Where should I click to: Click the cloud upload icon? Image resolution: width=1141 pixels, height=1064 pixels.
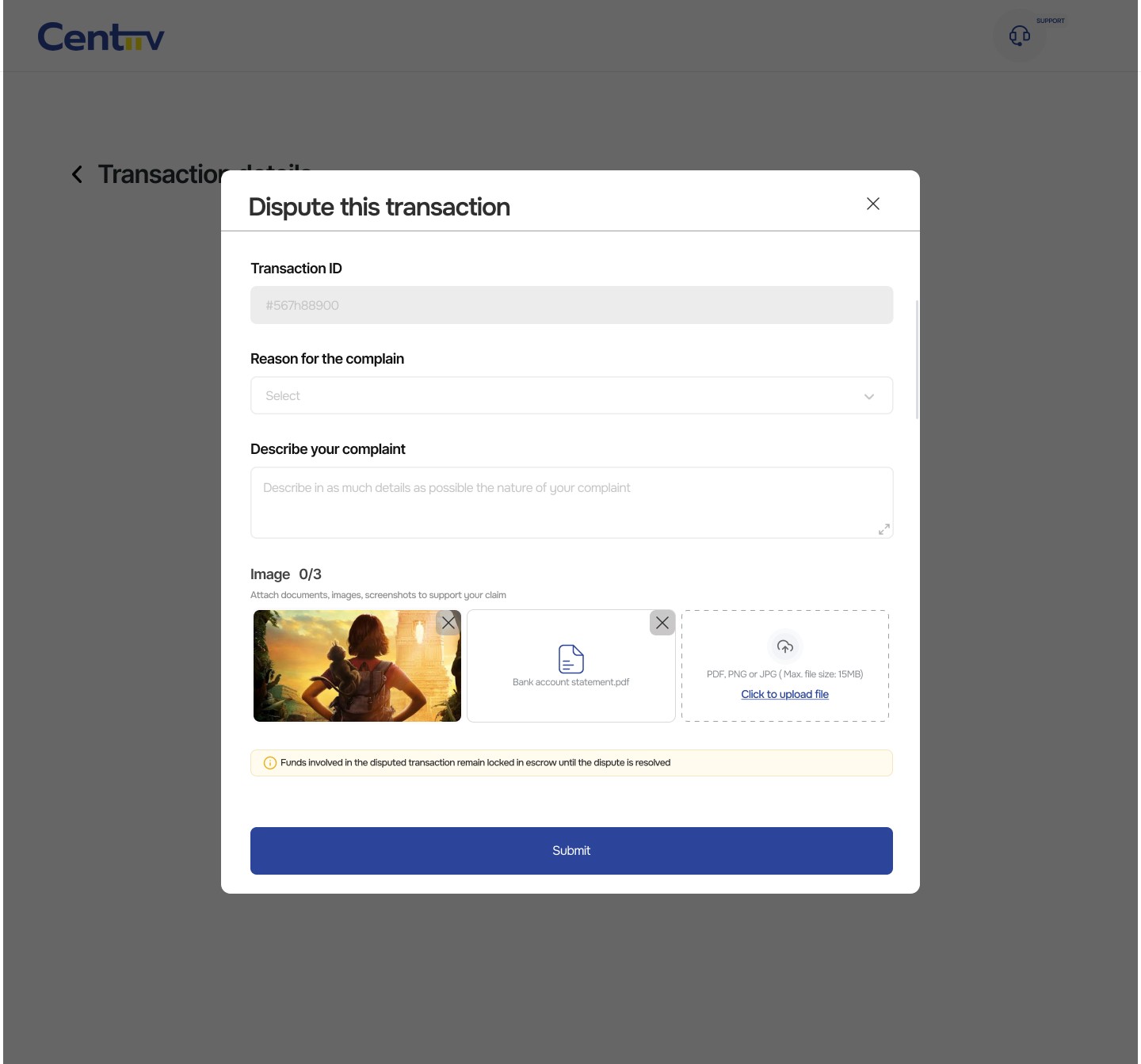pos(785,646)
